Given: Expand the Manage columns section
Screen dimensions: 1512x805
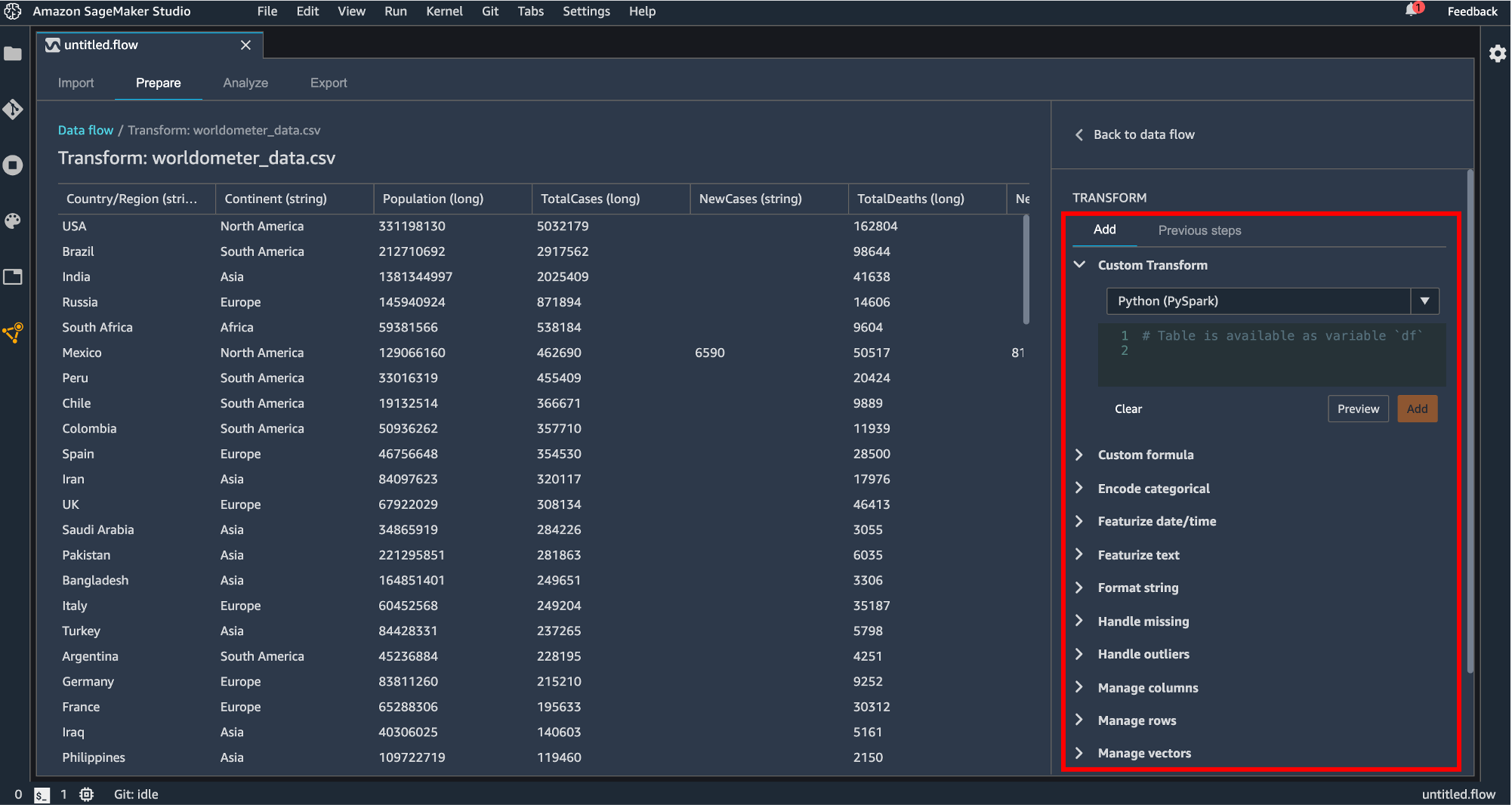Looking at the screenshot, I should [1080, 688].
